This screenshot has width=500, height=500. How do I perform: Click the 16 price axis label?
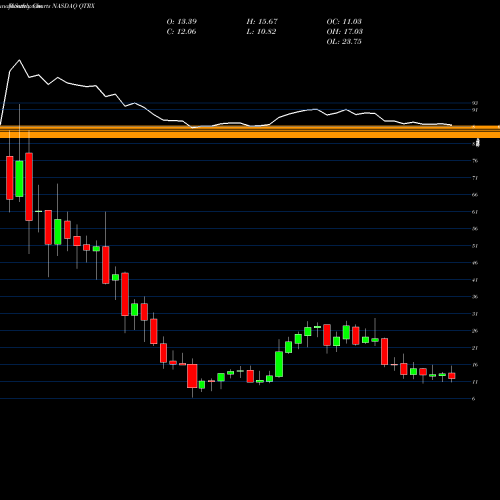point(475,365)
